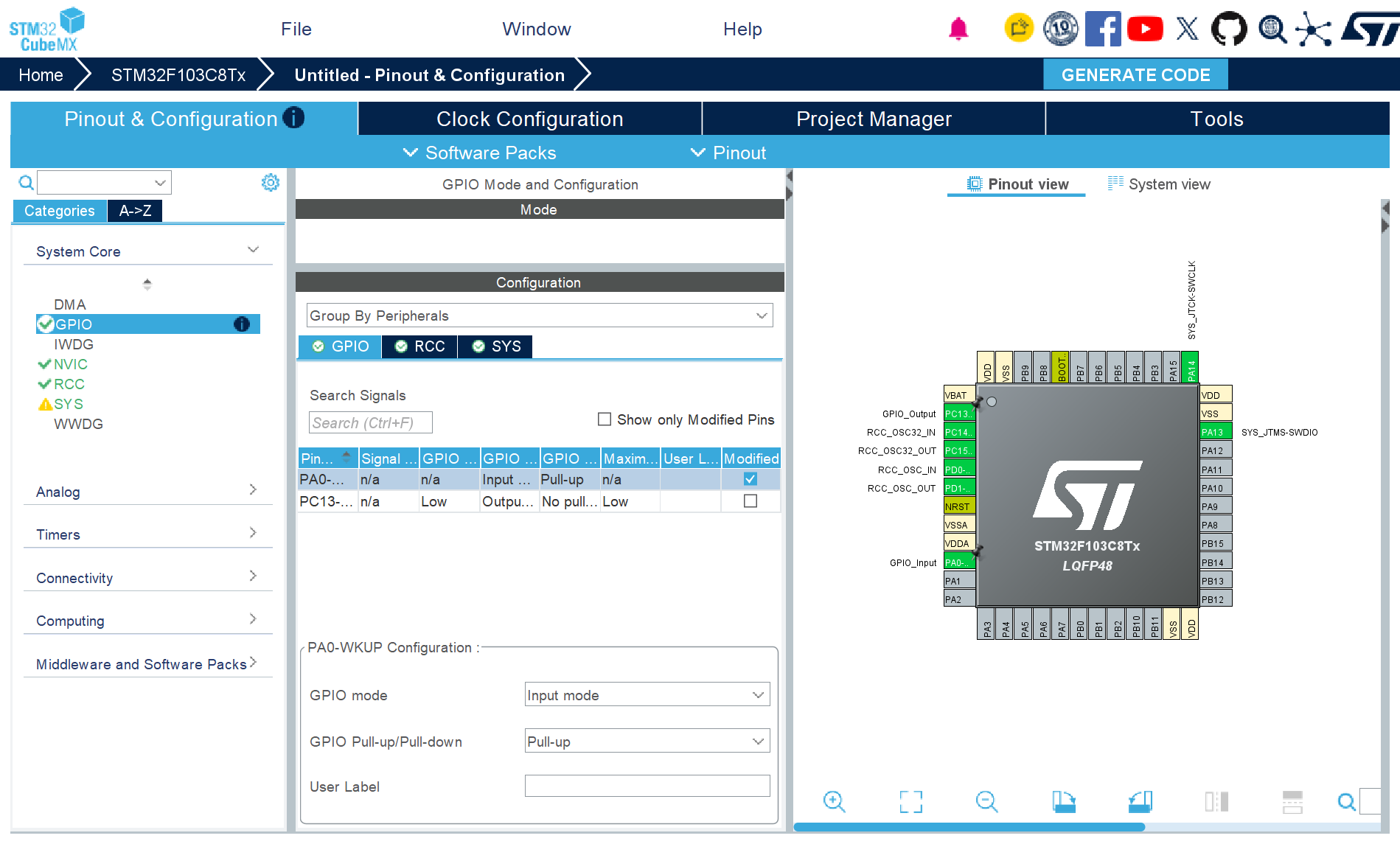Select the SYS configuration tab
Image resolution: width=1400 pixels, height=844 pixels.
click(496, 346)
